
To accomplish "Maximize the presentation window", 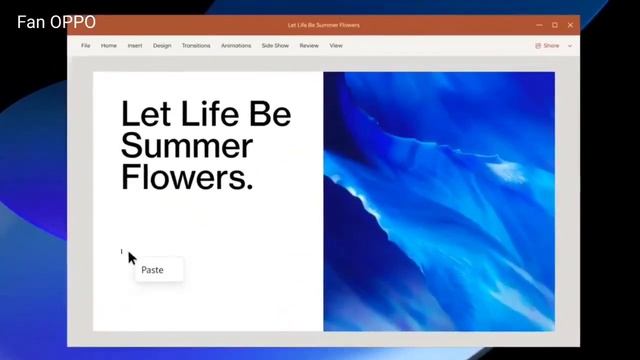I will click(555, 25).
